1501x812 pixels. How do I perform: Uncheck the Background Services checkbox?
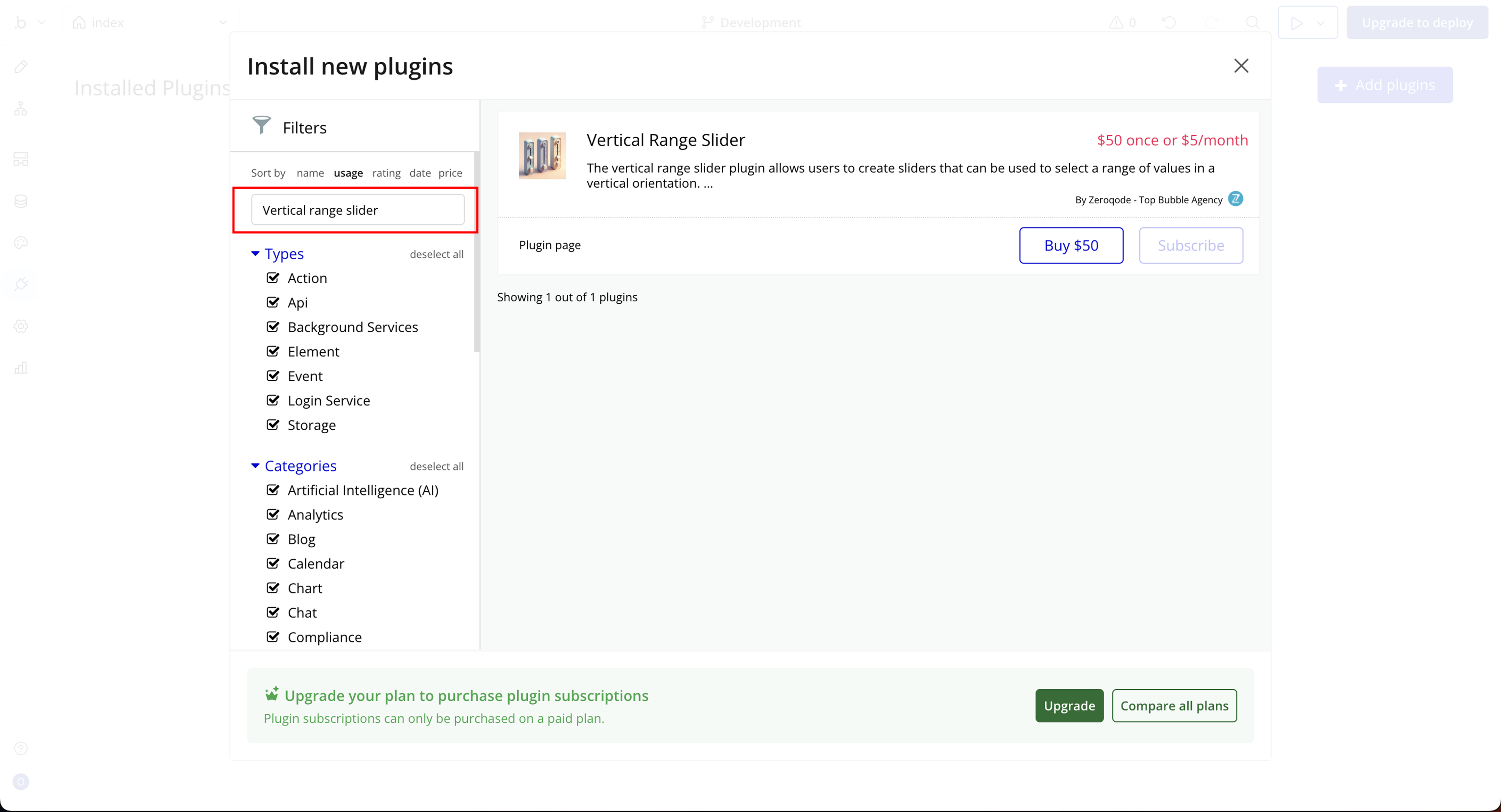[273, 327]
